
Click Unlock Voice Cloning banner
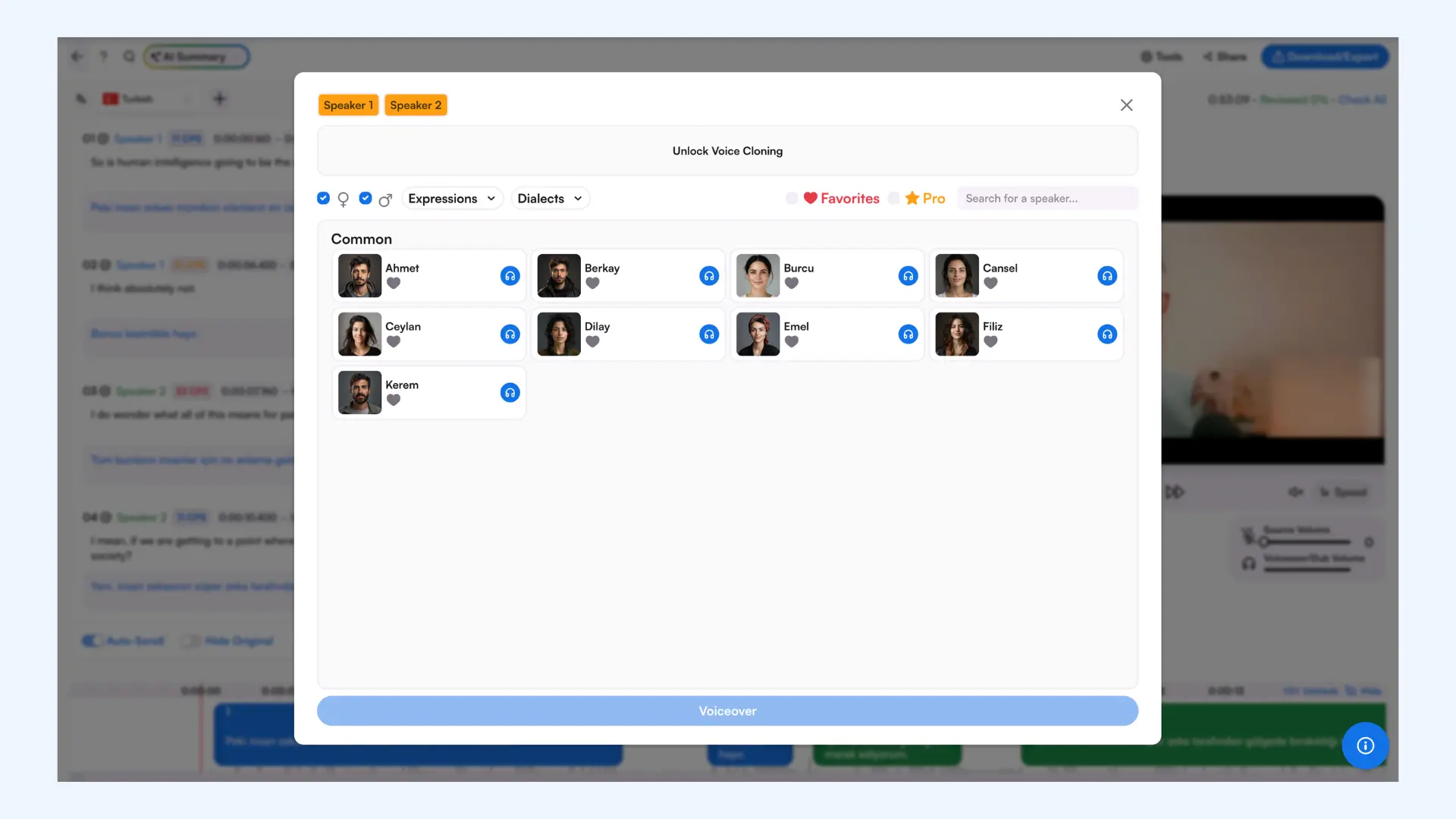(727, 151)
